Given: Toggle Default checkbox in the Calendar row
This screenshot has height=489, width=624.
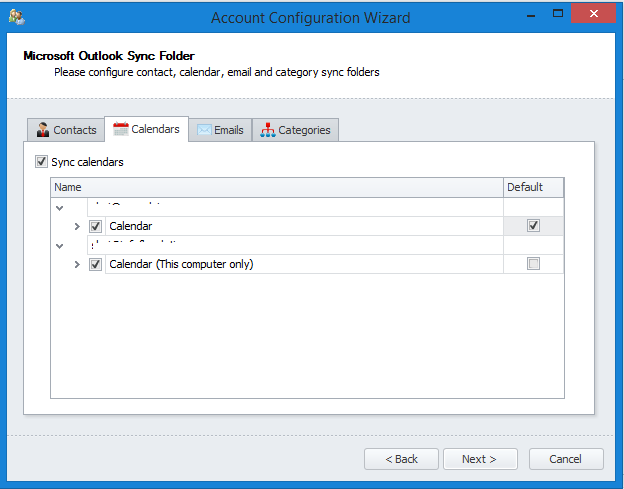Looking at the screenshot, I should 533,226.
